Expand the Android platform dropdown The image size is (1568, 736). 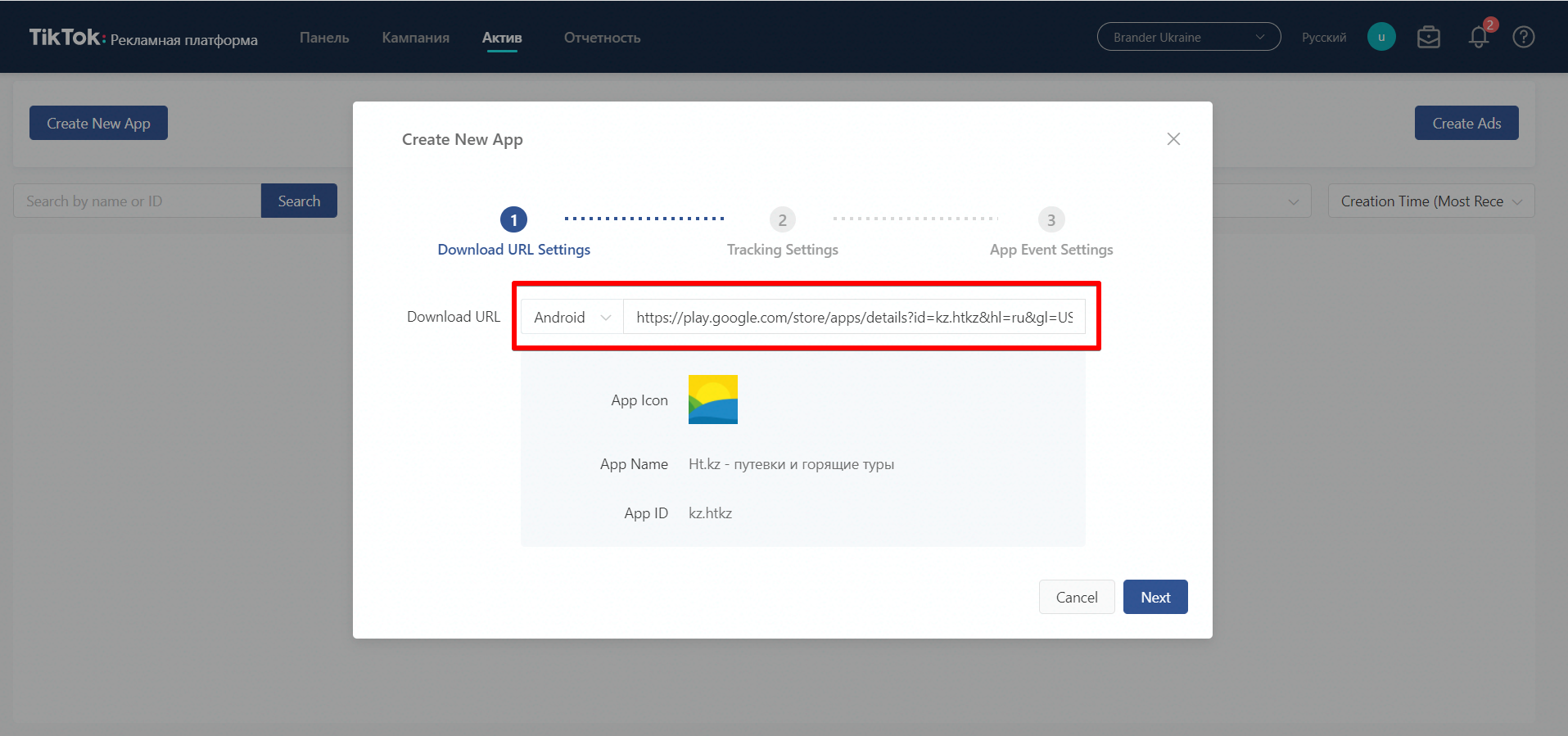pos(572,317)
